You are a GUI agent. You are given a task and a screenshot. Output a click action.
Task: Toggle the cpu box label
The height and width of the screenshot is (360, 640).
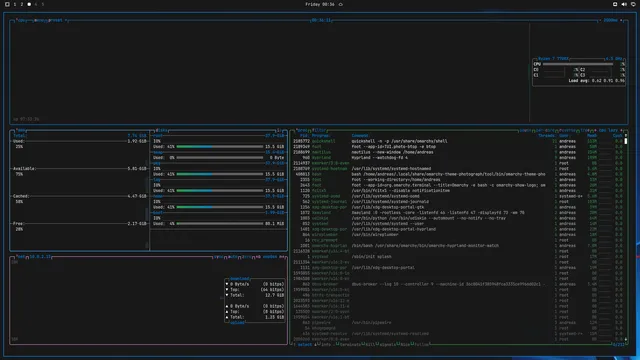(x=21, y=20)
